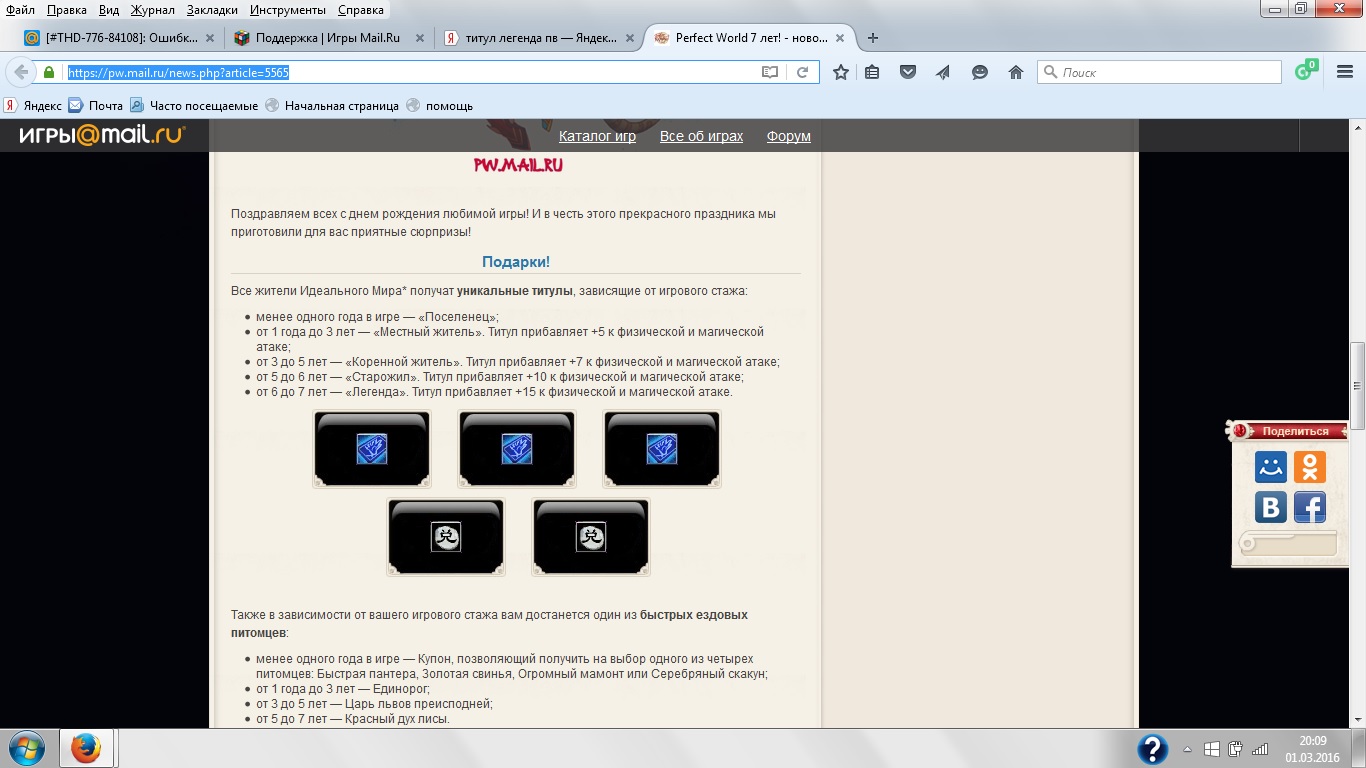
Task: Click the second blue title icon thumbnail
Action: (x=517, y=449)
